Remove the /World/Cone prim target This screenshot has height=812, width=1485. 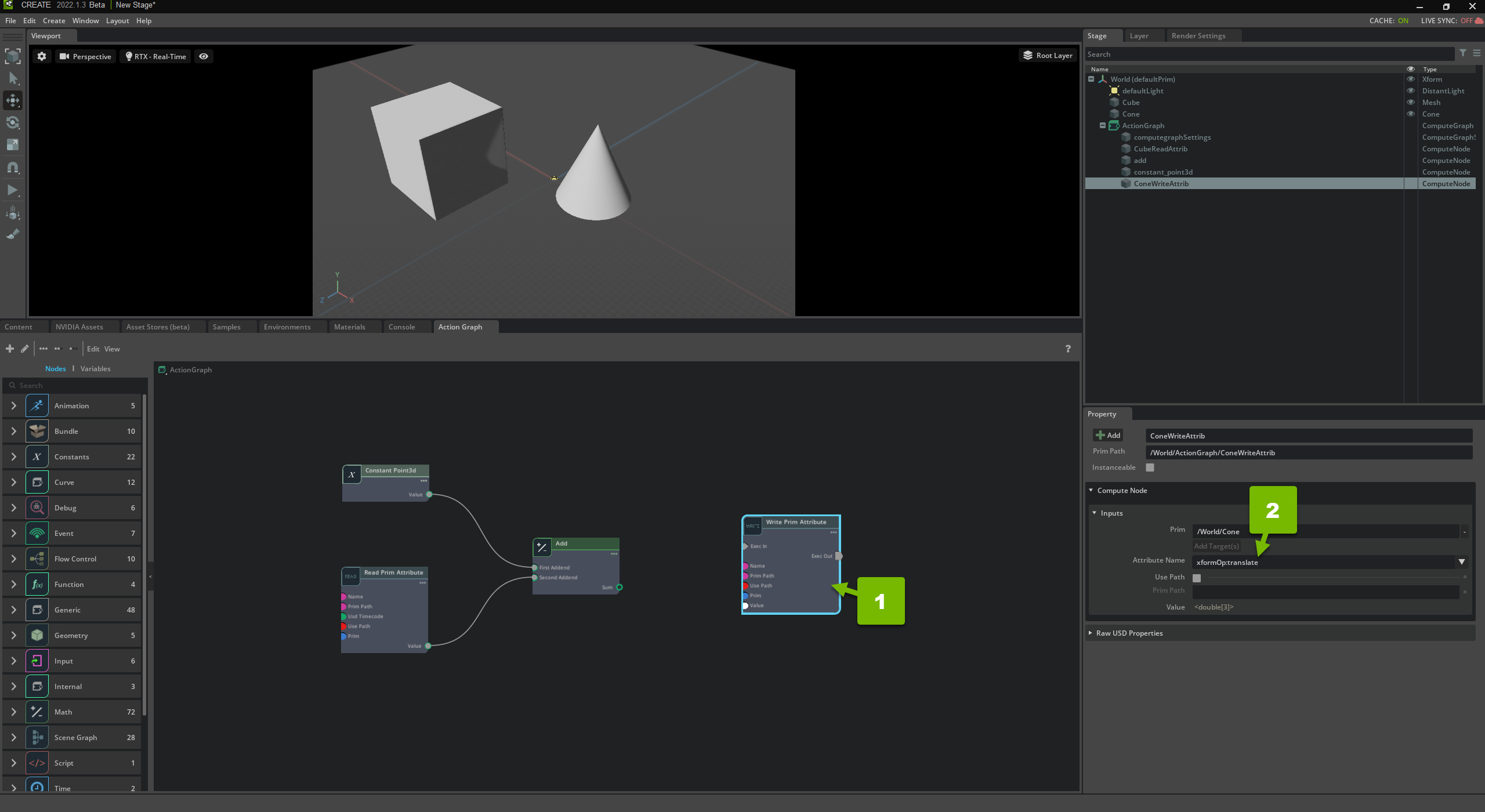pyautogui.click(x=1465, y=532)
